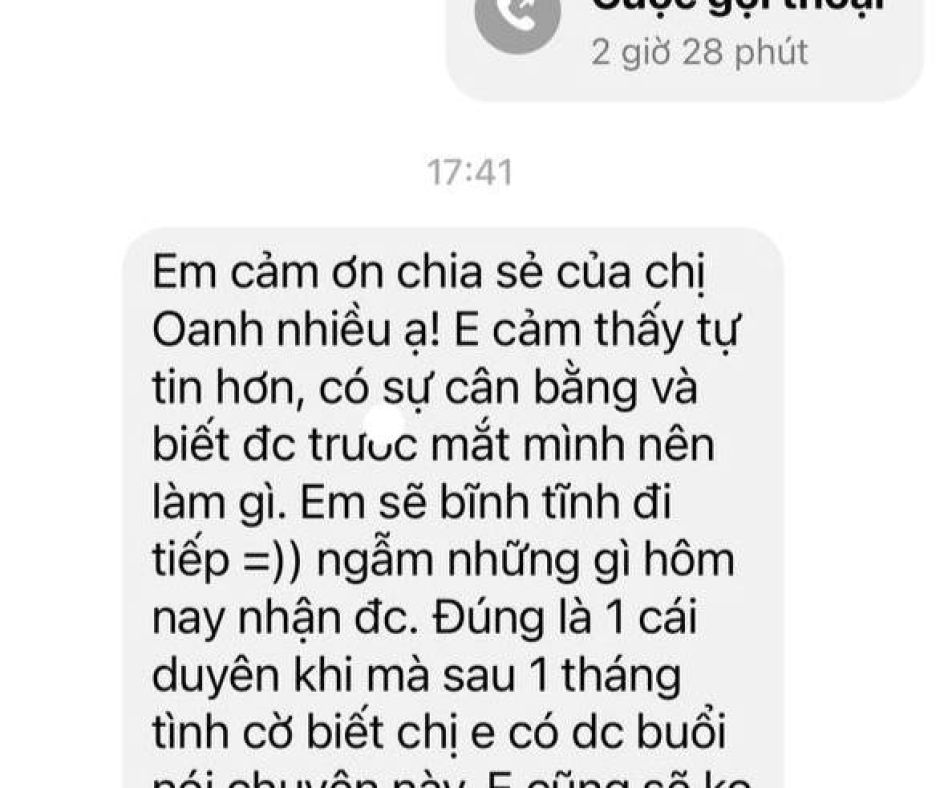Click the phrase "tình cờ" in the message
This screenshot has width=940, height=788.
pyautogui.click(x=224, y=732)
